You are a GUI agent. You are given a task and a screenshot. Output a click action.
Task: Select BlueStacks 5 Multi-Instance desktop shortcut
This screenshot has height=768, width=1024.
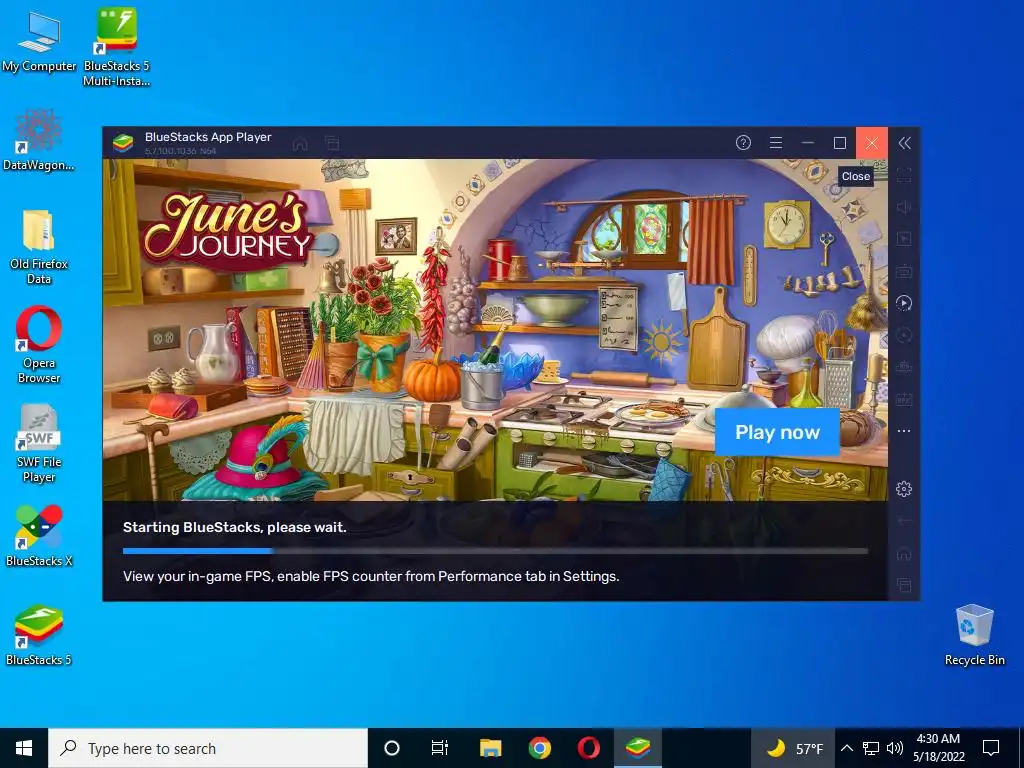tap(116, 47)
